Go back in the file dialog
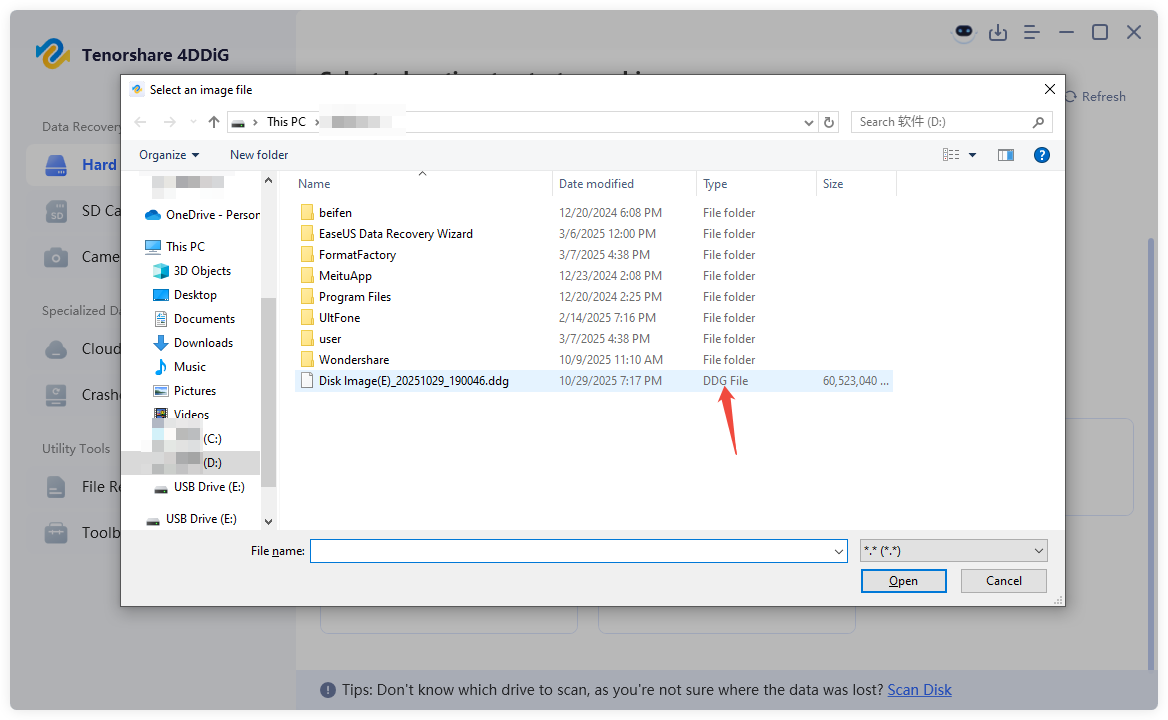Viewport: 1168px width, 720px height. [140, 122]
